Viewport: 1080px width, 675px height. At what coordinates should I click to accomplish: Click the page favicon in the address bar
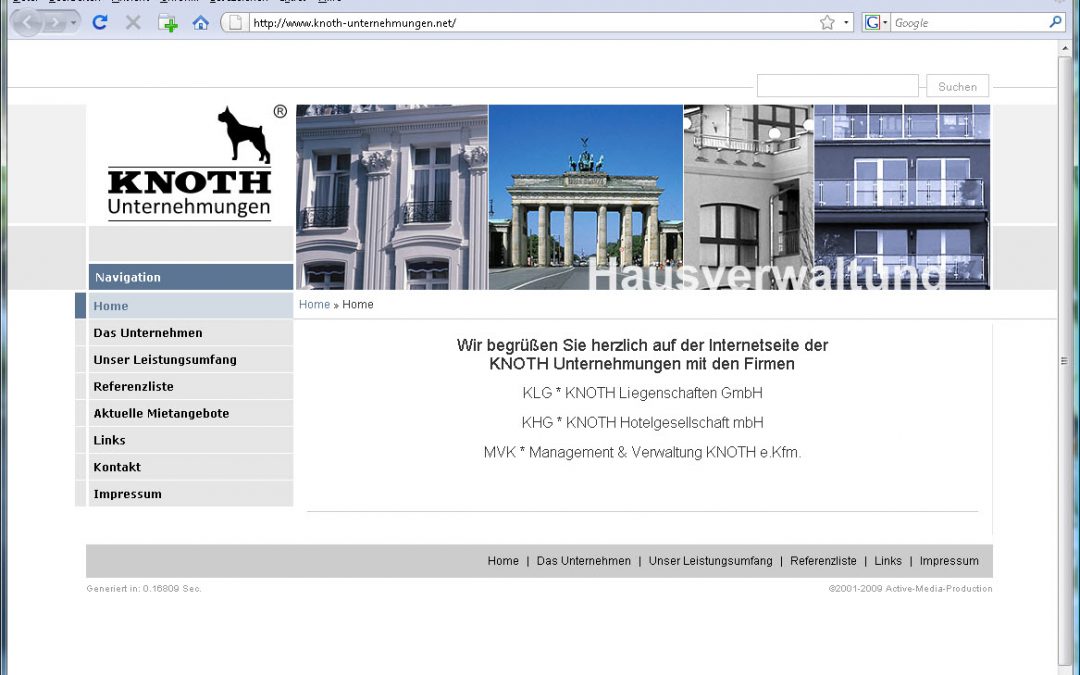(234, 22)
